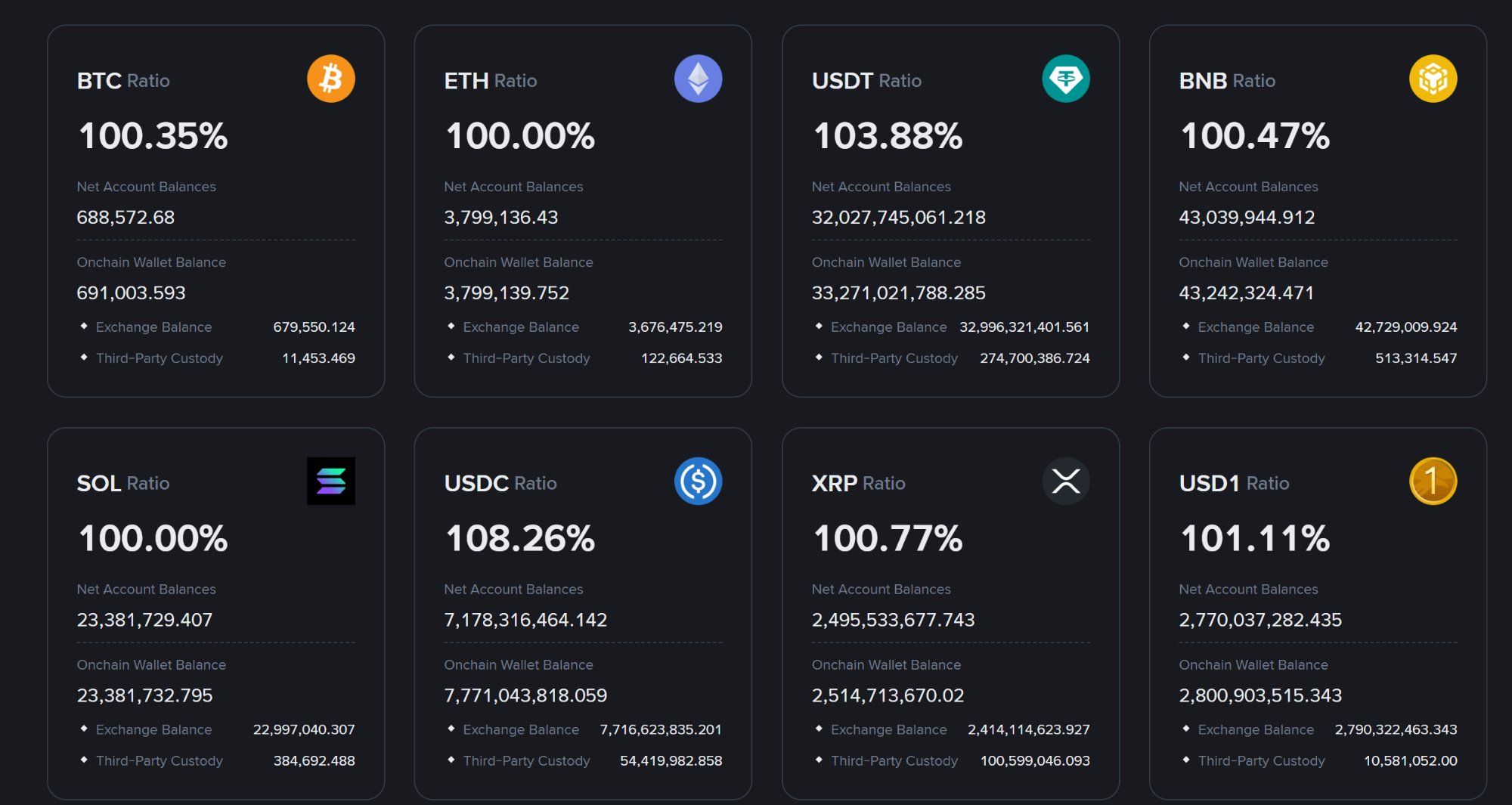
Task: Click BNB net balance 43,039,944.912
Action: point(1247,218)
